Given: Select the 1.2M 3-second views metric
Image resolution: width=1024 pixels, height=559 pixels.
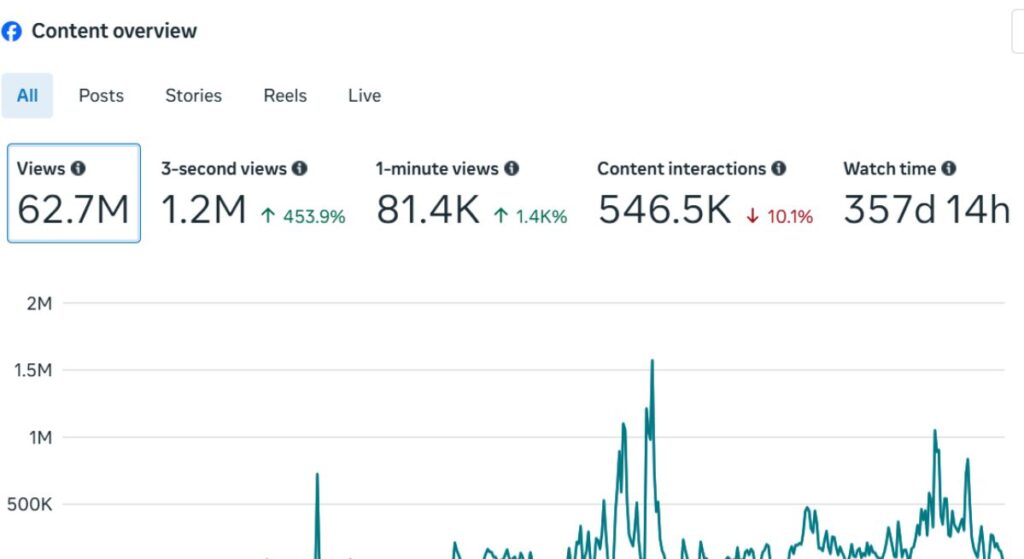Looking at the screenshot, I should point(204,209).
